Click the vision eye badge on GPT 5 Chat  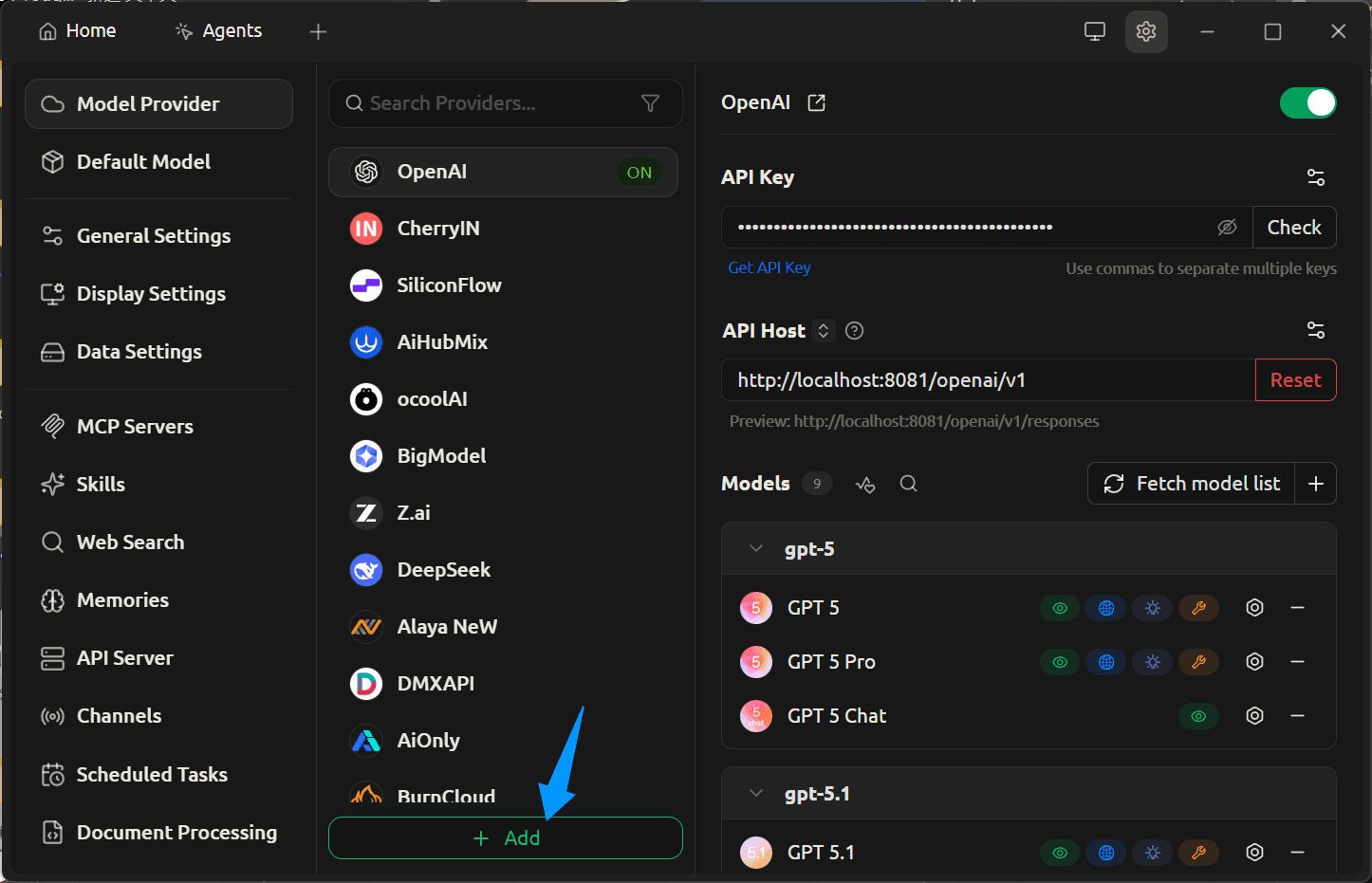[1198, 716]
